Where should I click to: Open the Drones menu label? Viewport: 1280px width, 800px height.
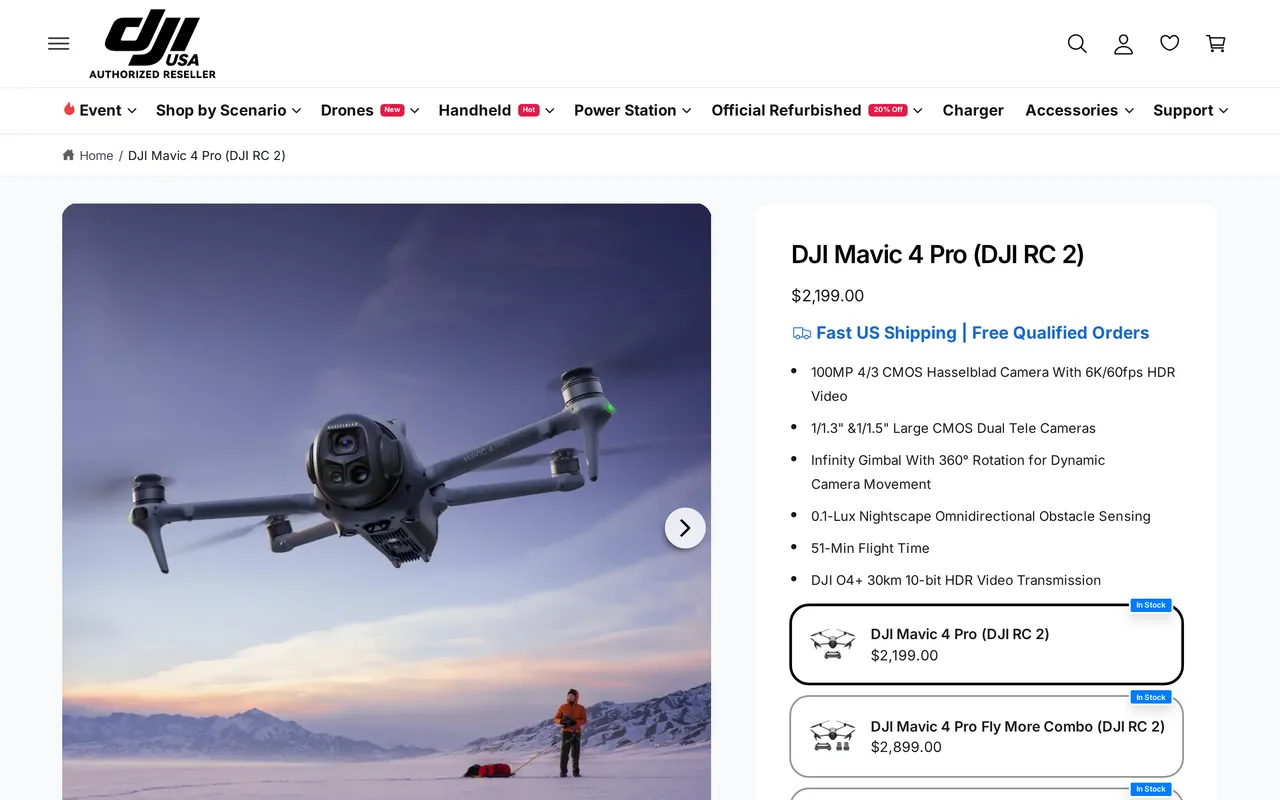pyautogui.click(x=347, y=110)
